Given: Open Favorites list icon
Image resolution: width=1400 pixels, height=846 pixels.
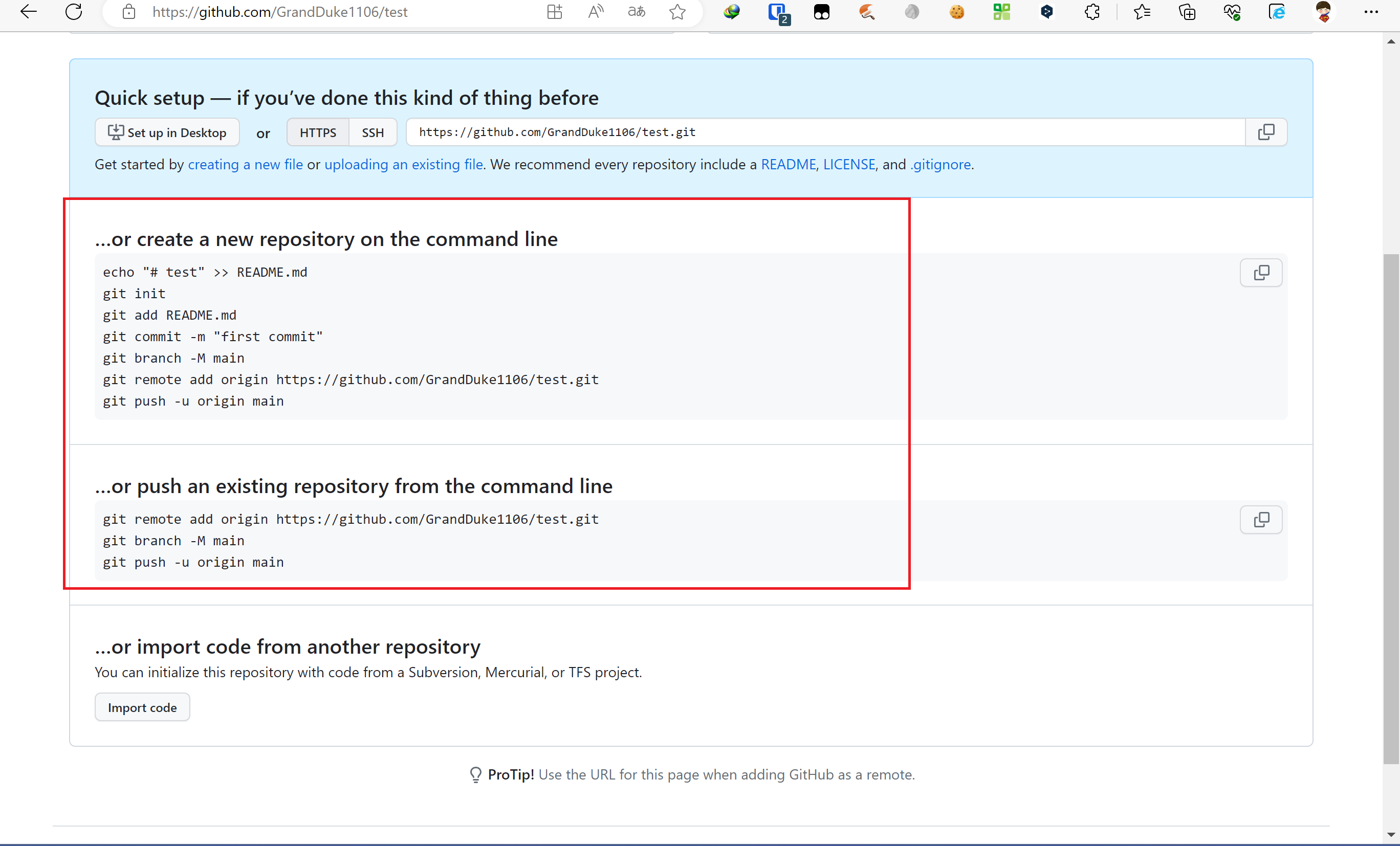Looking at the screenshot, I should coord(1142,12).
